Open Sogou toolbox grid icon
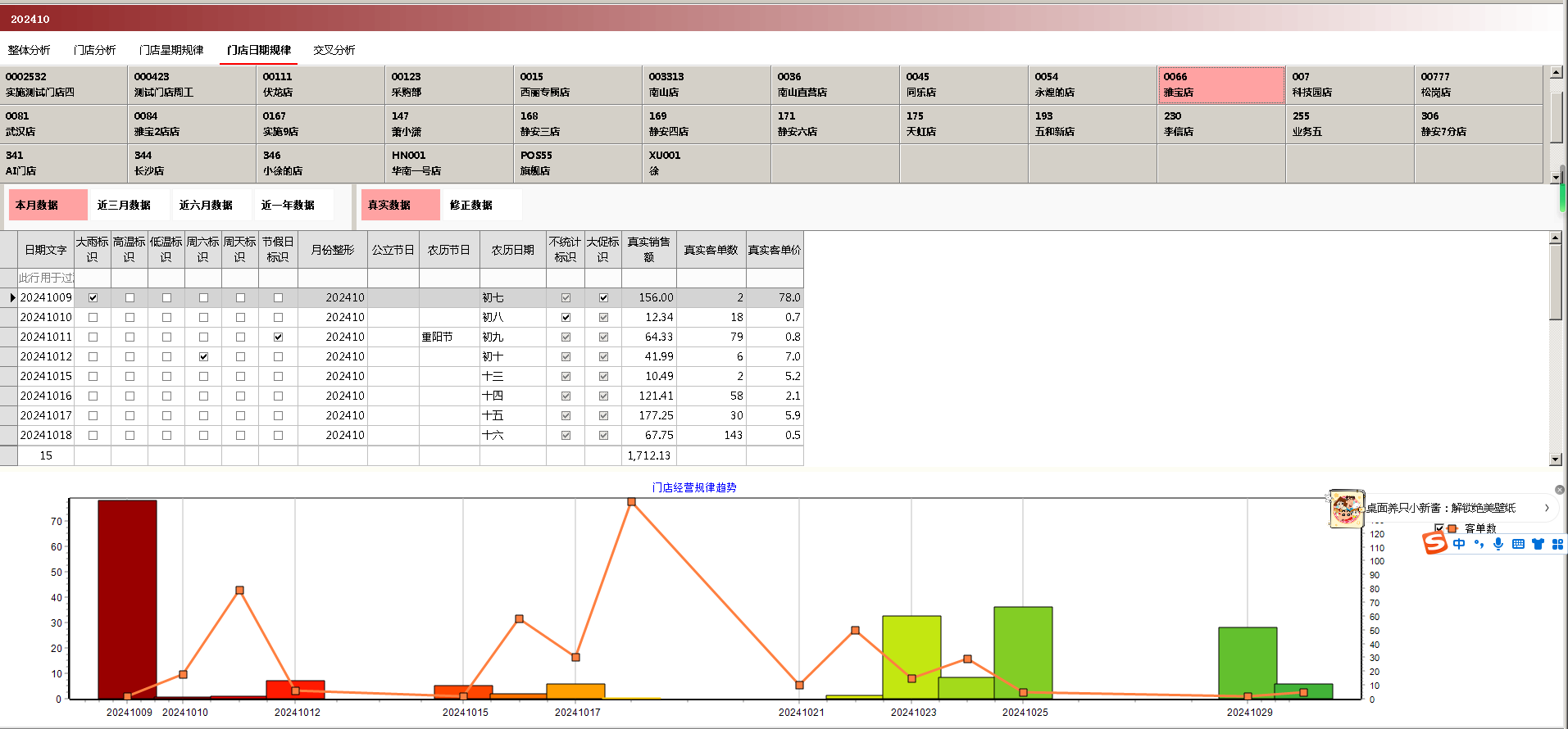 [1557, 544]
